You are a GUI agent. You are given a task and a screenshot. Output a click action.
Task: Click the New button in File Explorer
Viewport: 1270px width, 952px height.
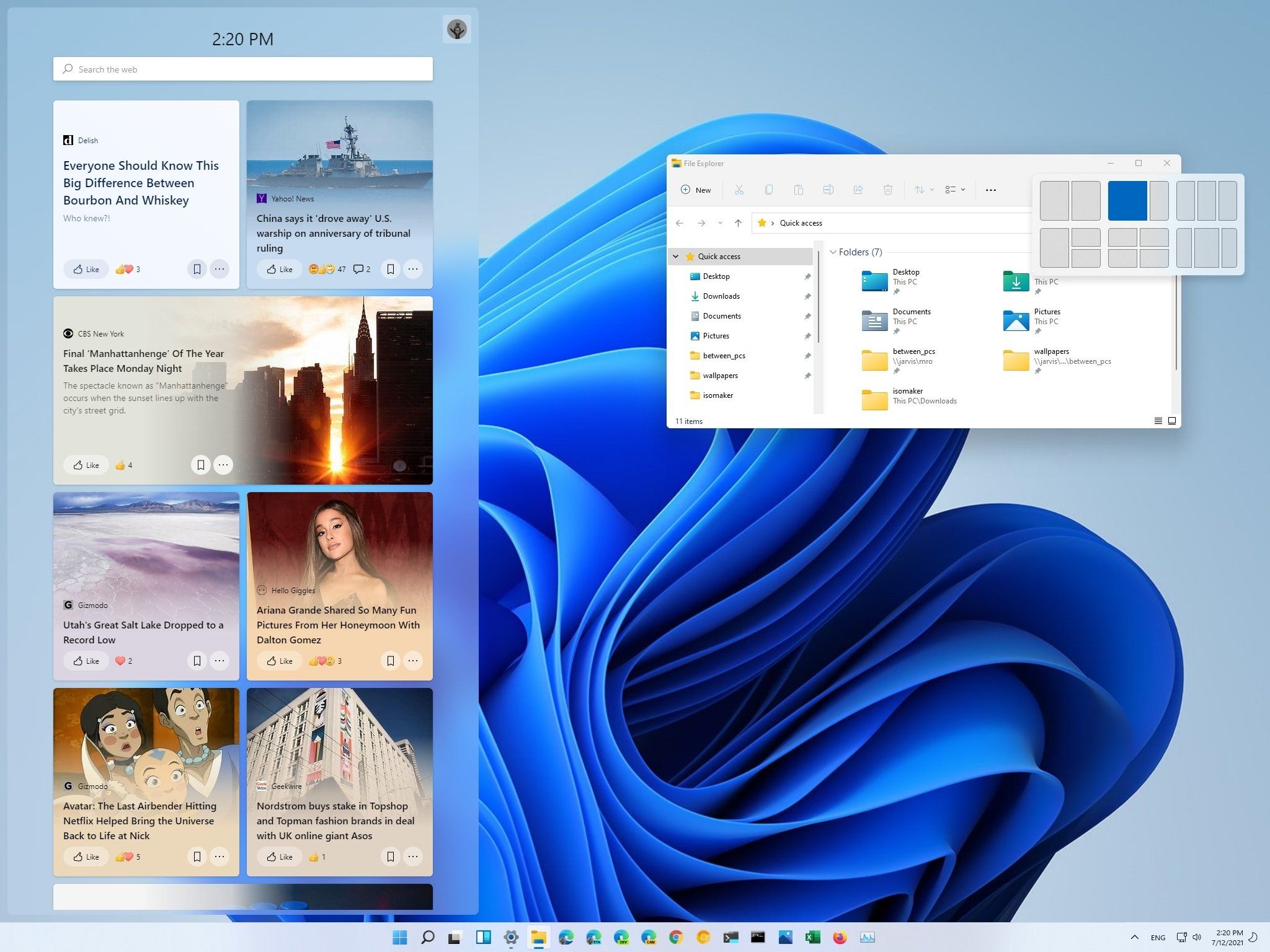pos(696,190)
